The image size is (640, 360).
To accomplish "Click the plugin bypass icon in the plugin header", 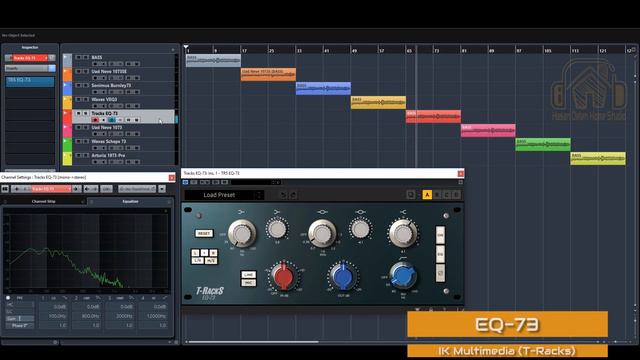I will (185, 182).
